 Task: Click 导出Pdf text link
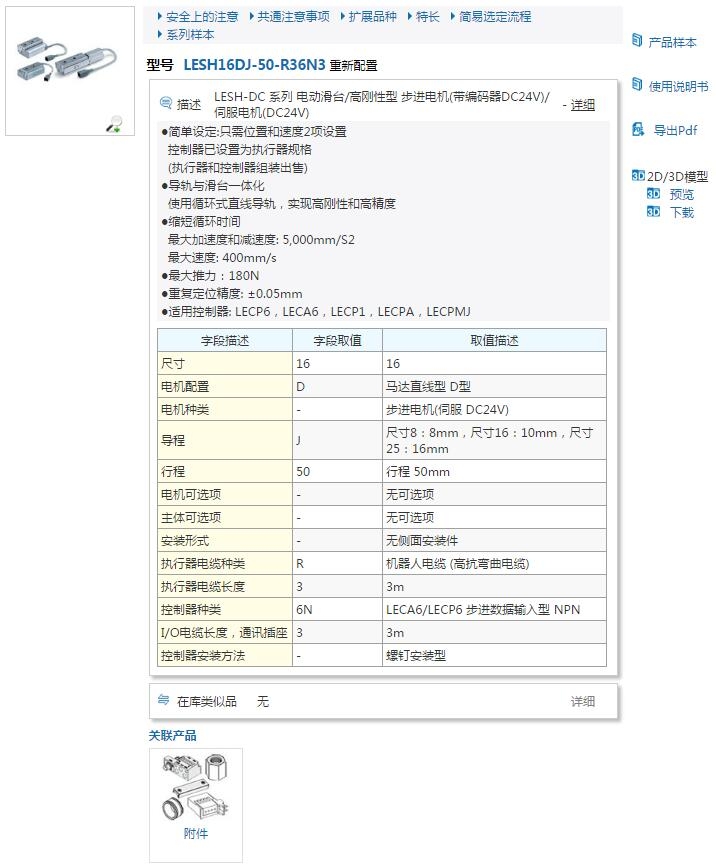click(x=675, y=131)
